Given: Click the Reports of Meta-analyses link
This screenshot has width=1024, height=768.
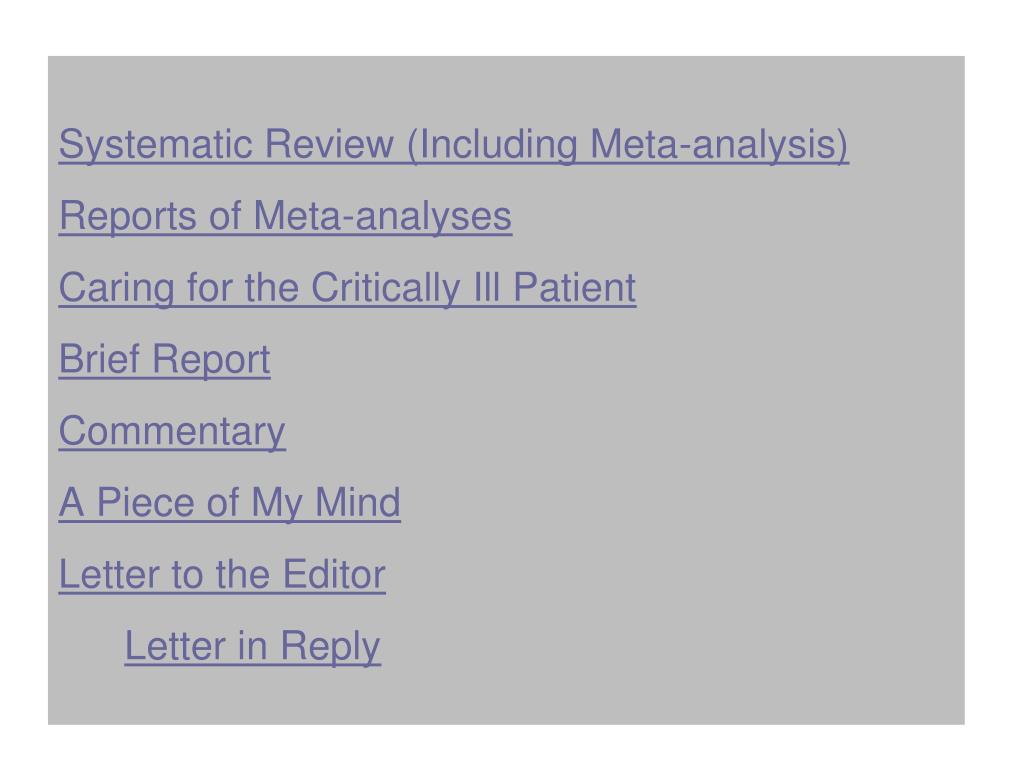Looking at the screenshot, I should click(x=285, y=216).
